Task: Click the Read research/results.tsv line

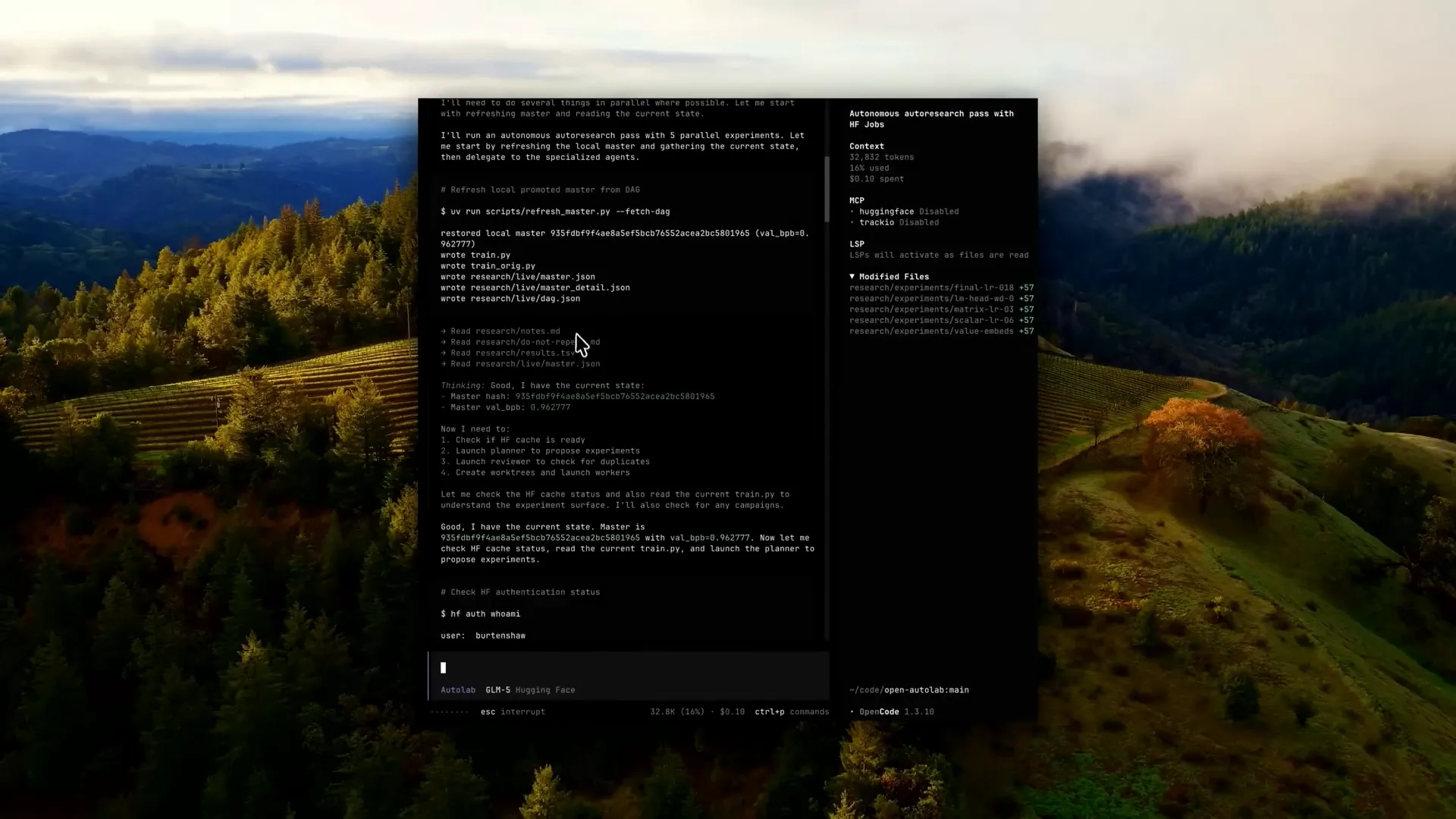Action: [508, 353]
